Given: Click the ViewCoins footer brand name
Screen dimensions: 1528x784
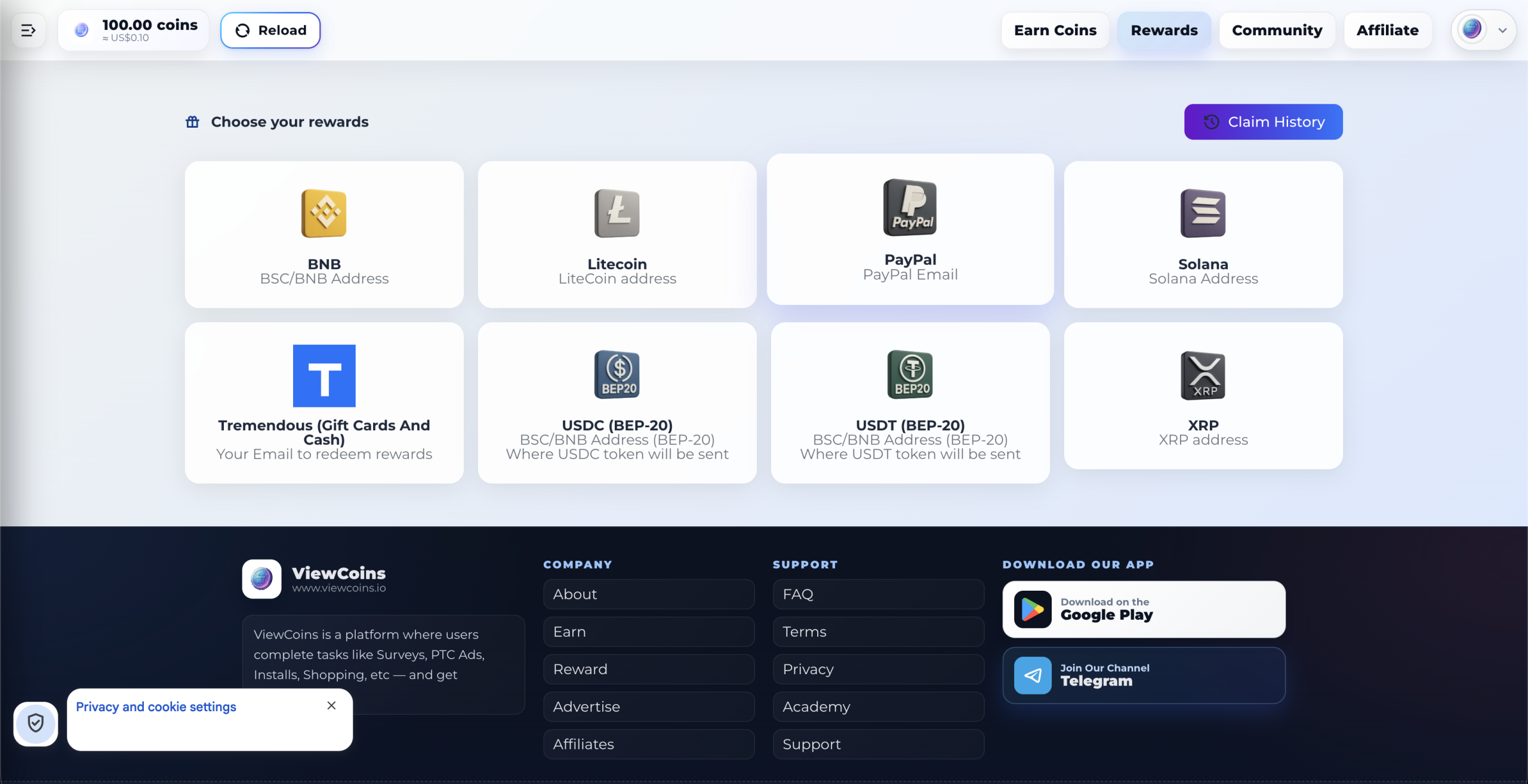Looking at the screenshot, I should (339, 573).
